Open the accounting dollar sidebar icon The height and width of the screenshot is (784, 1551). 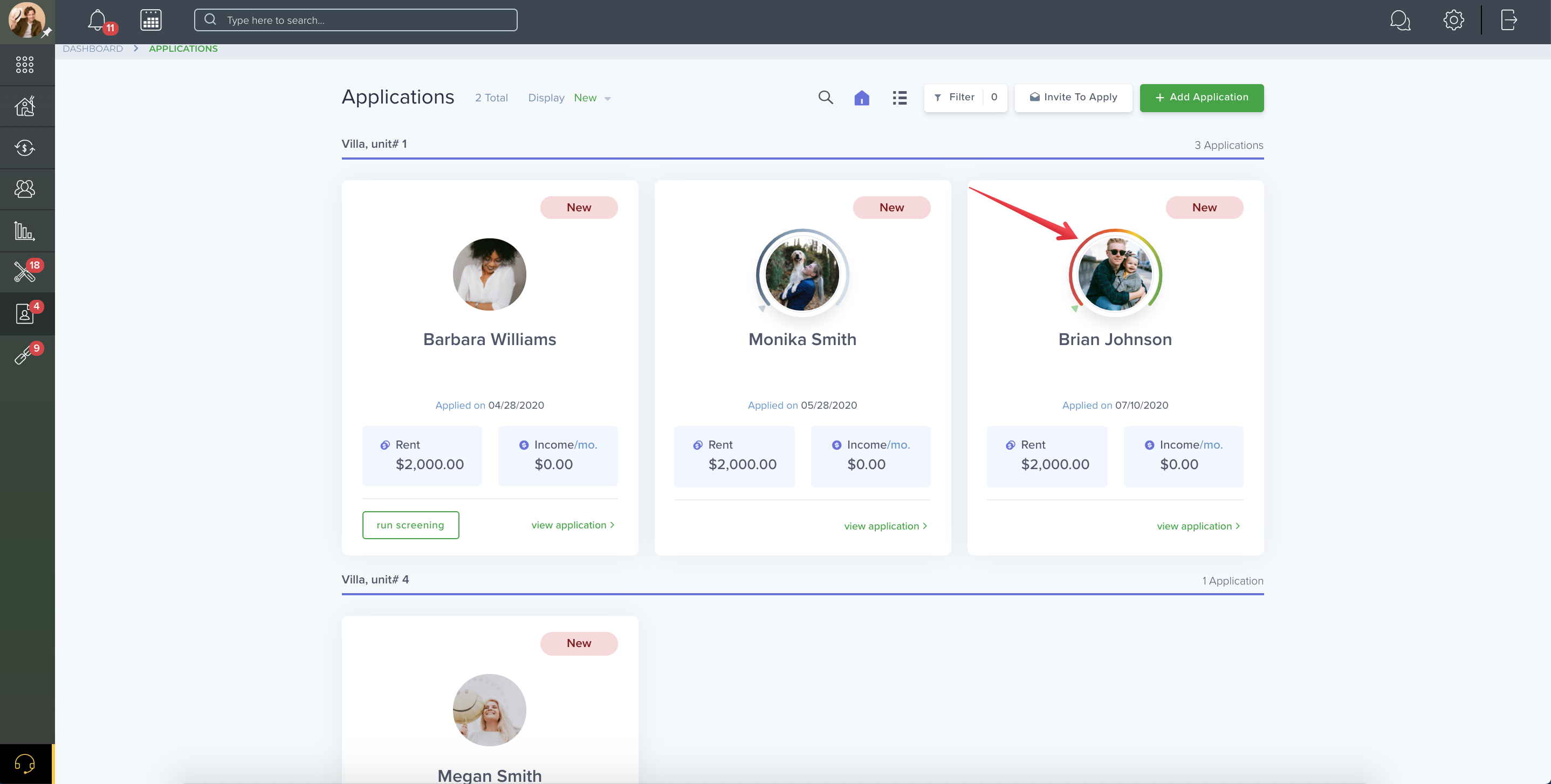25,148
